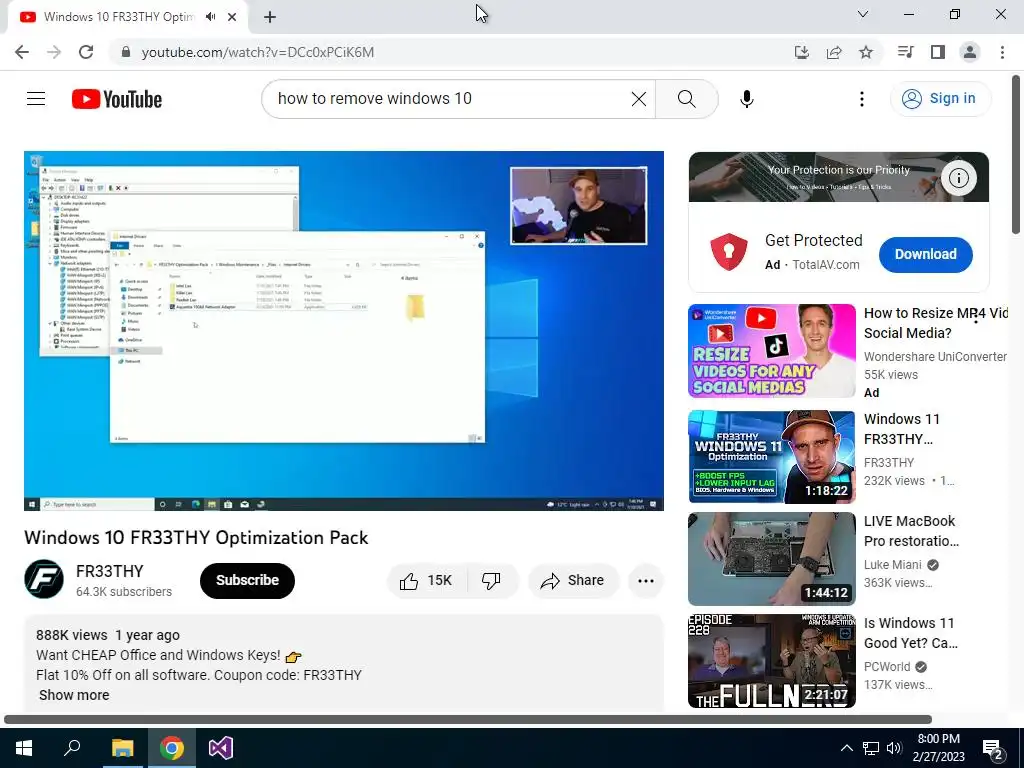Open FR33THY channel name link
This screenshot has width=1024, height=768.
pyautogui.click(x=110, y=571)
